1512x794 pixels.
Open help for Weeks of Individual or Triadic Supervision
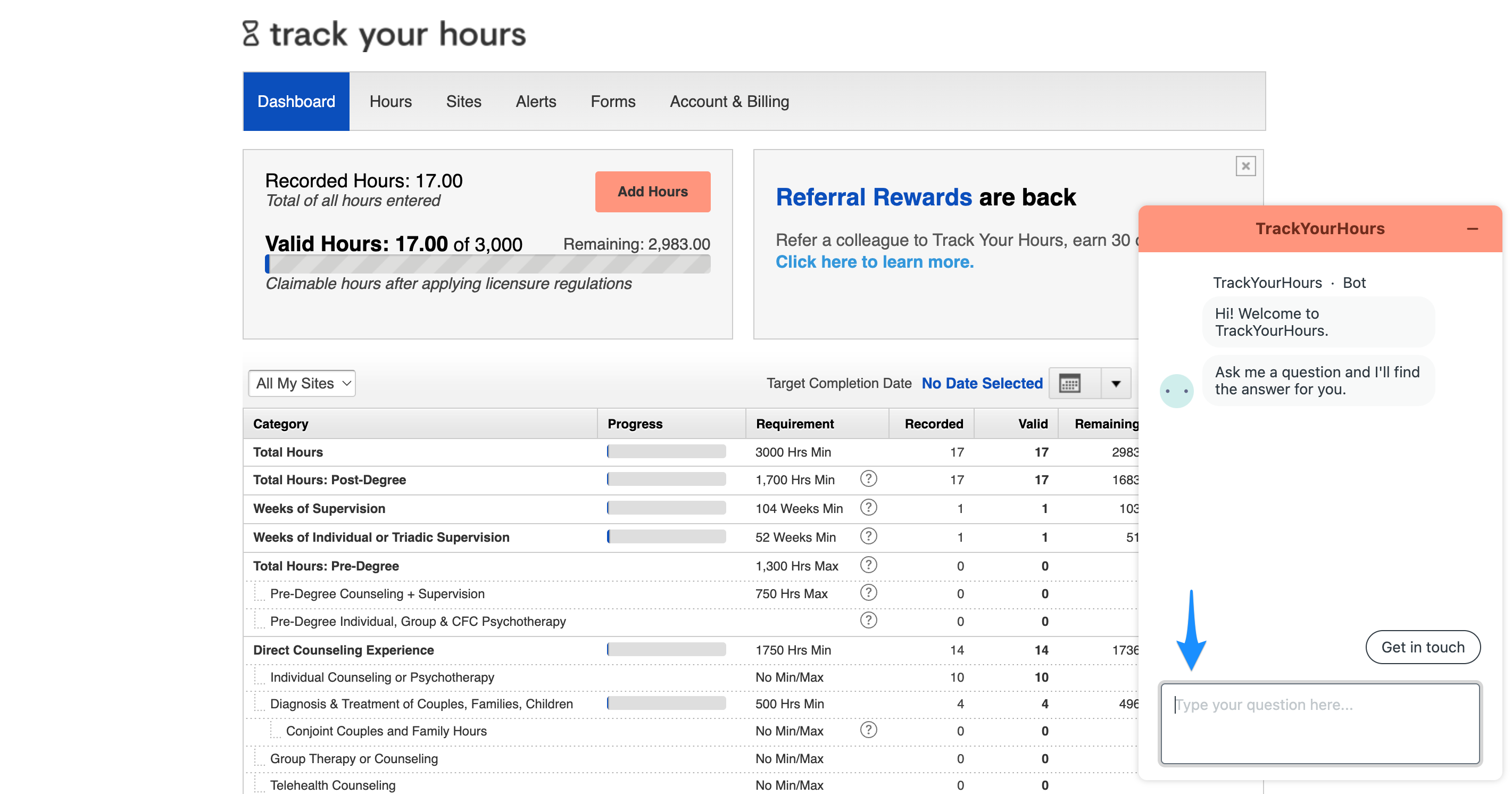(x=869, y=536)
